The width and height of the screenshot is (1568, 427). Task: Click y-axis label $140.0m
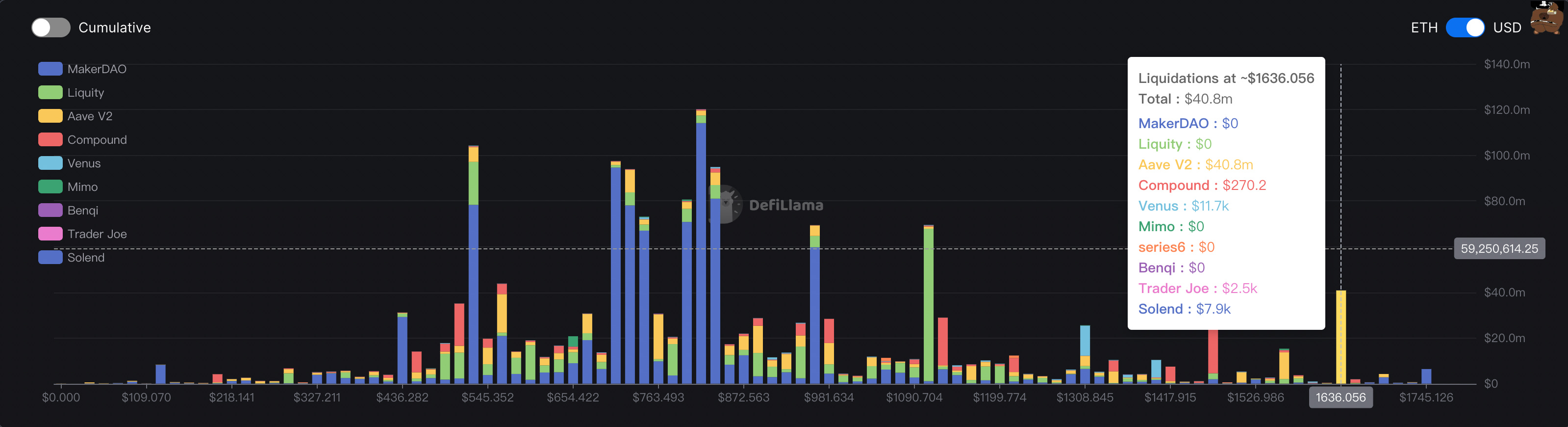point(1507,64)
